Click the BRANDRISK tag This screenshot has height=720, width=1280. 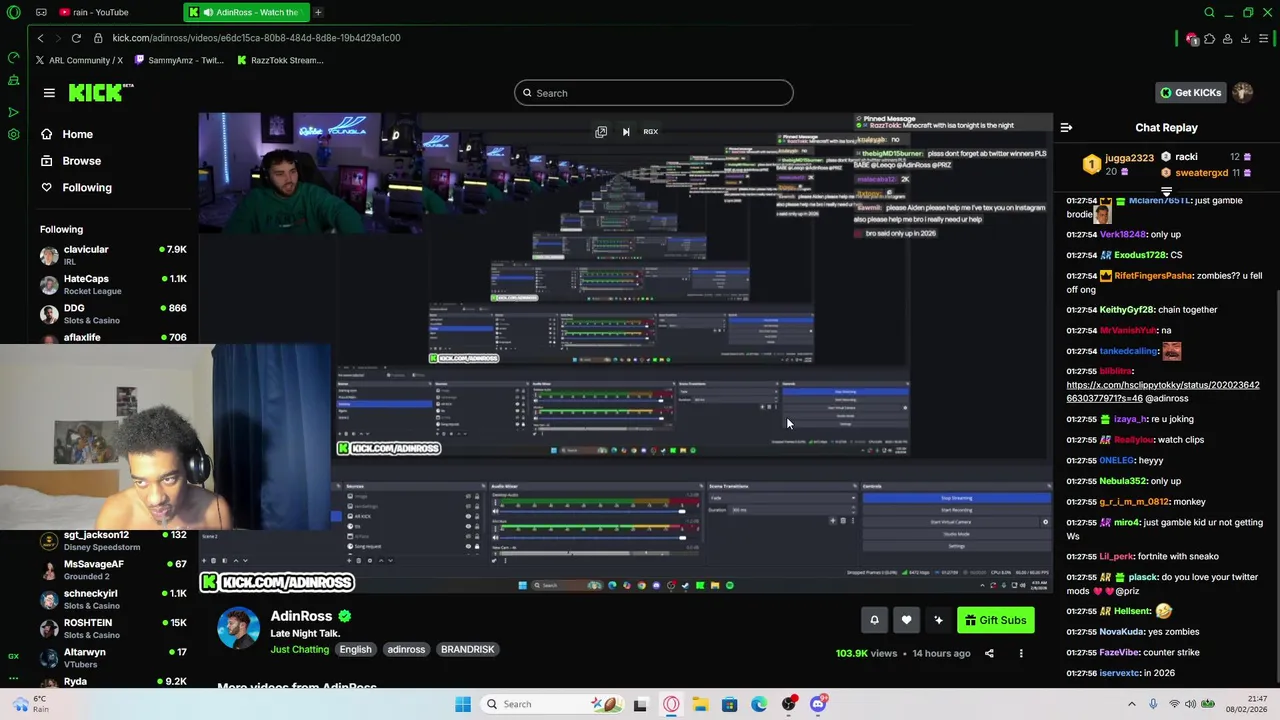[x=468, y=650]
